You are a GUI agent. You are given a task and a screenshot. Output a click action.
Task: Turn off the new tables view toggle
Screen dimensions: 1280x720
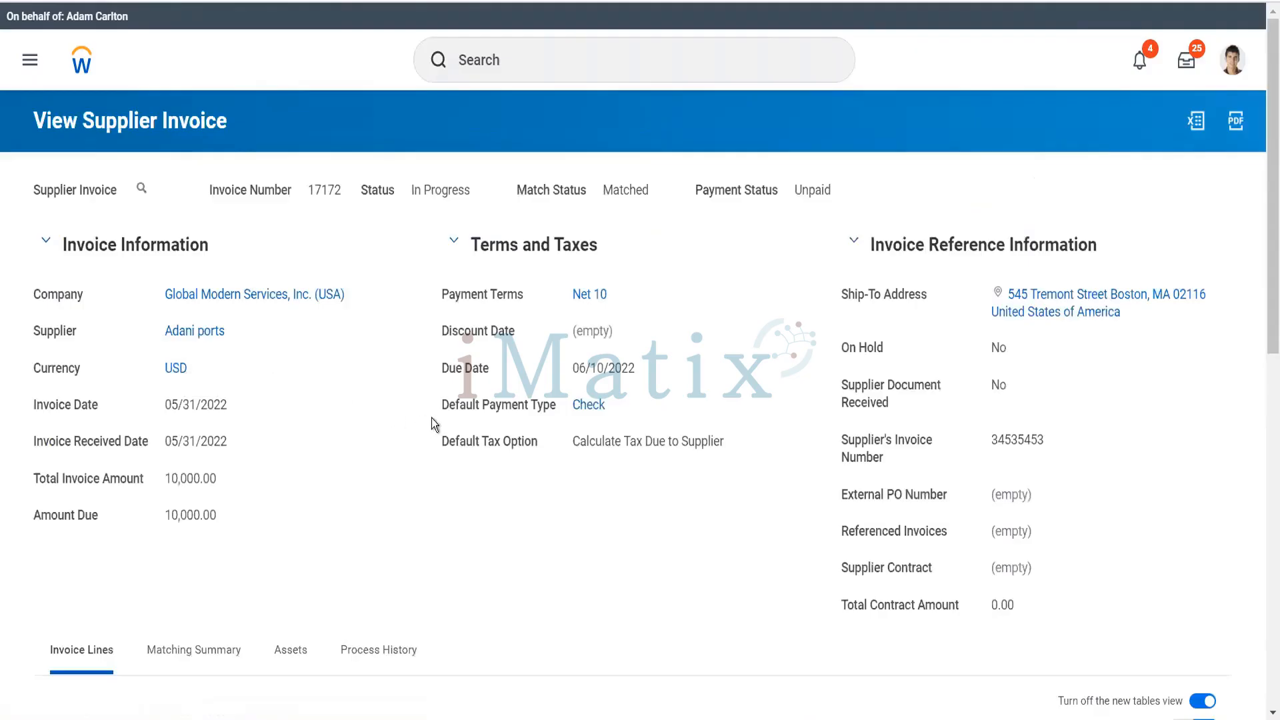point(1202,701)
